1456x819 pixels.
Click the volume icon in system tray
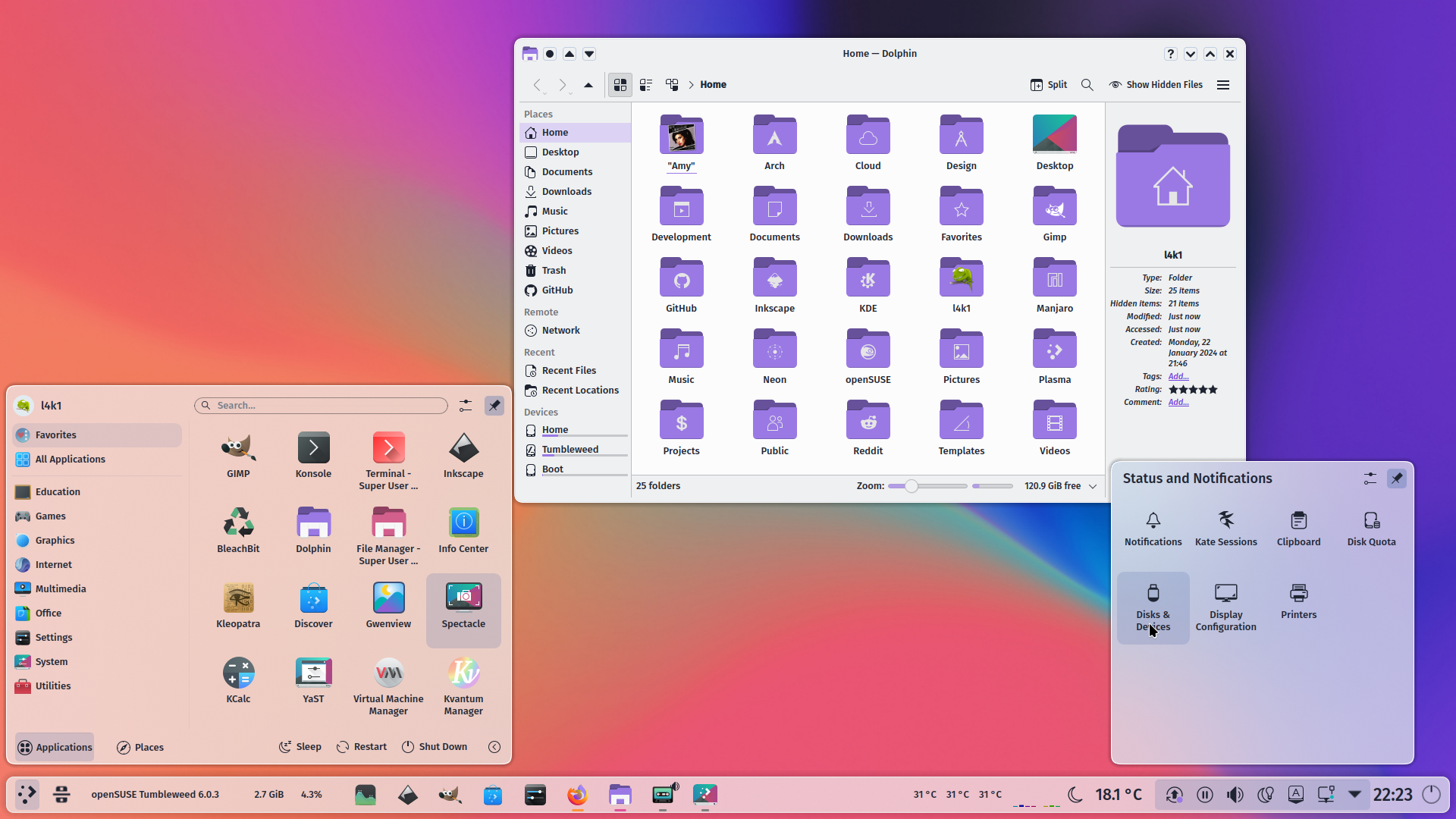pos(1235,794)
